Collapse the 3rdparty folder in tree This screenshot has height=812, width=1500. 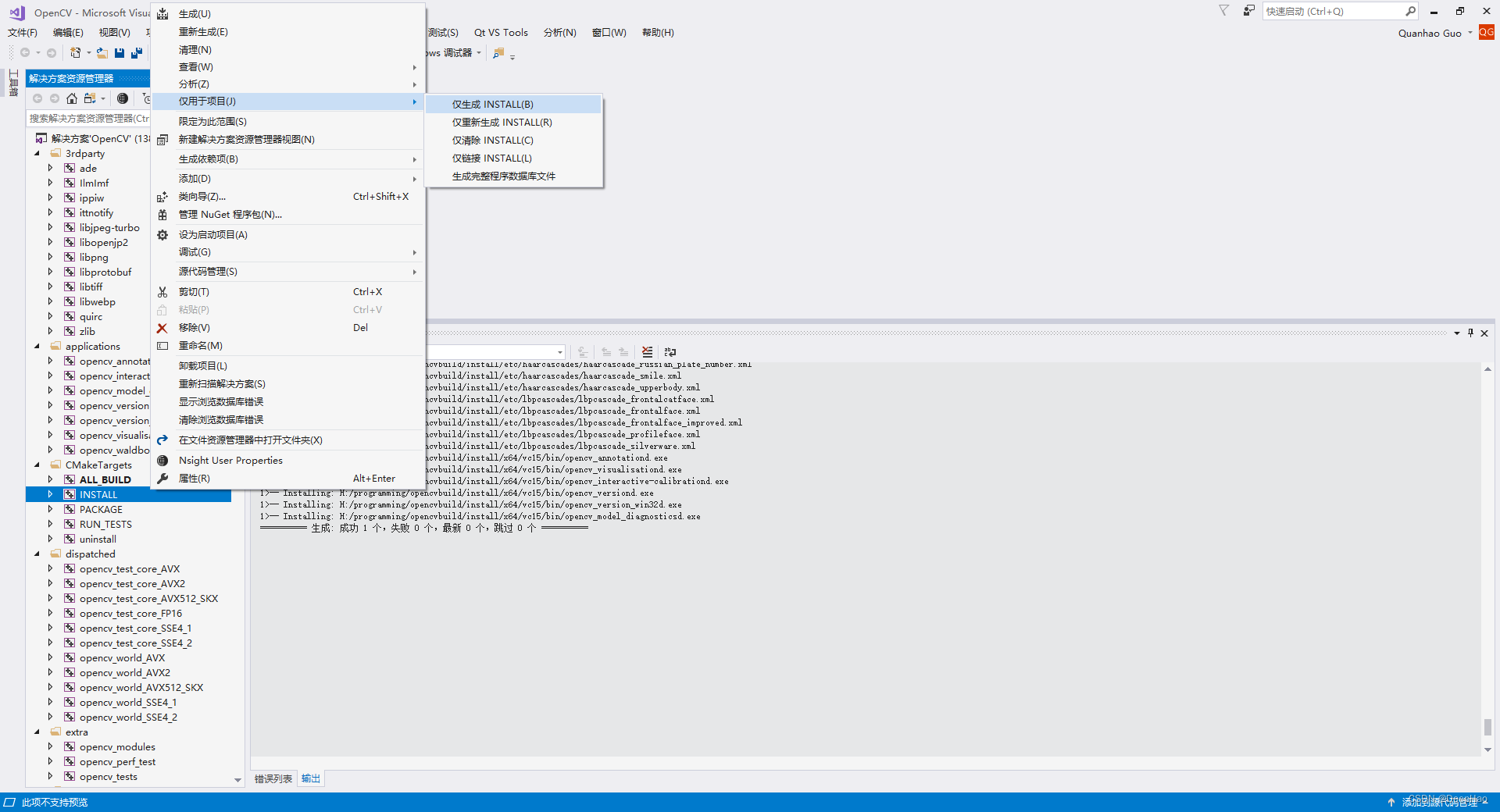[37, 154]
